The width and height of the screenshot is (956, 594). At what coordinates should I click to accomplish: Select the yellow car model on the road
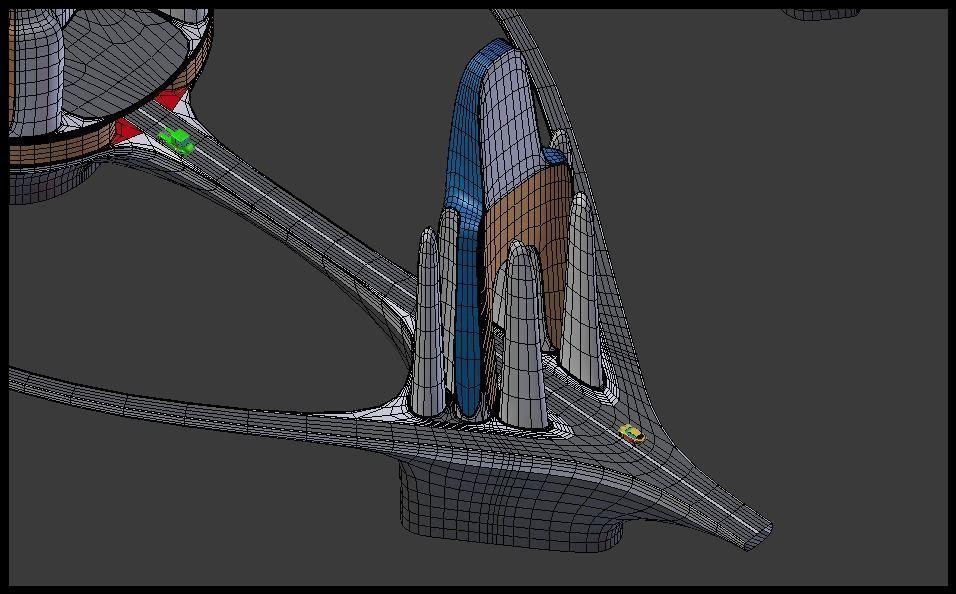click(632, 434)
